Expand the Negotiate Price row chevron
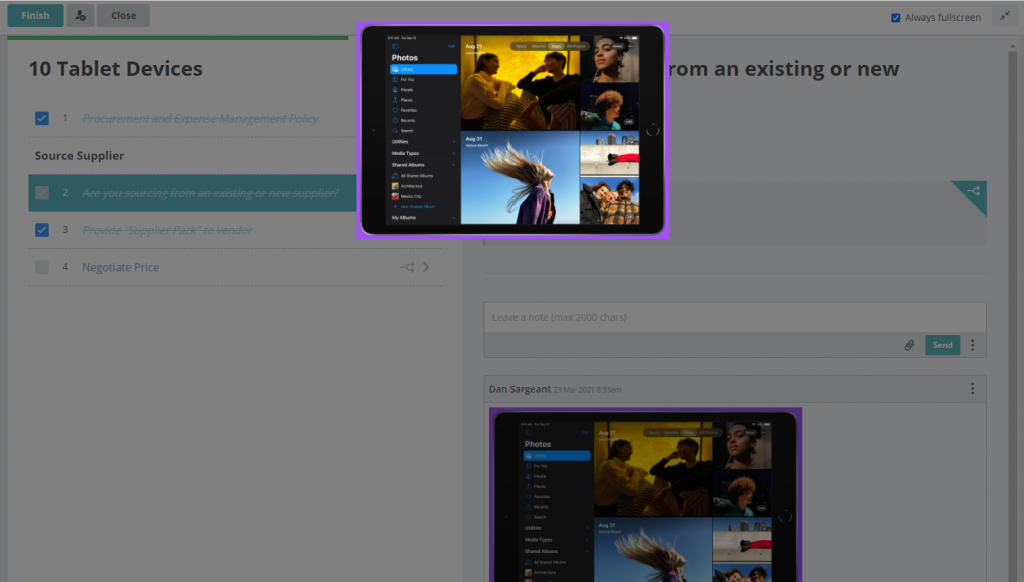 click(x=426, y=267)
